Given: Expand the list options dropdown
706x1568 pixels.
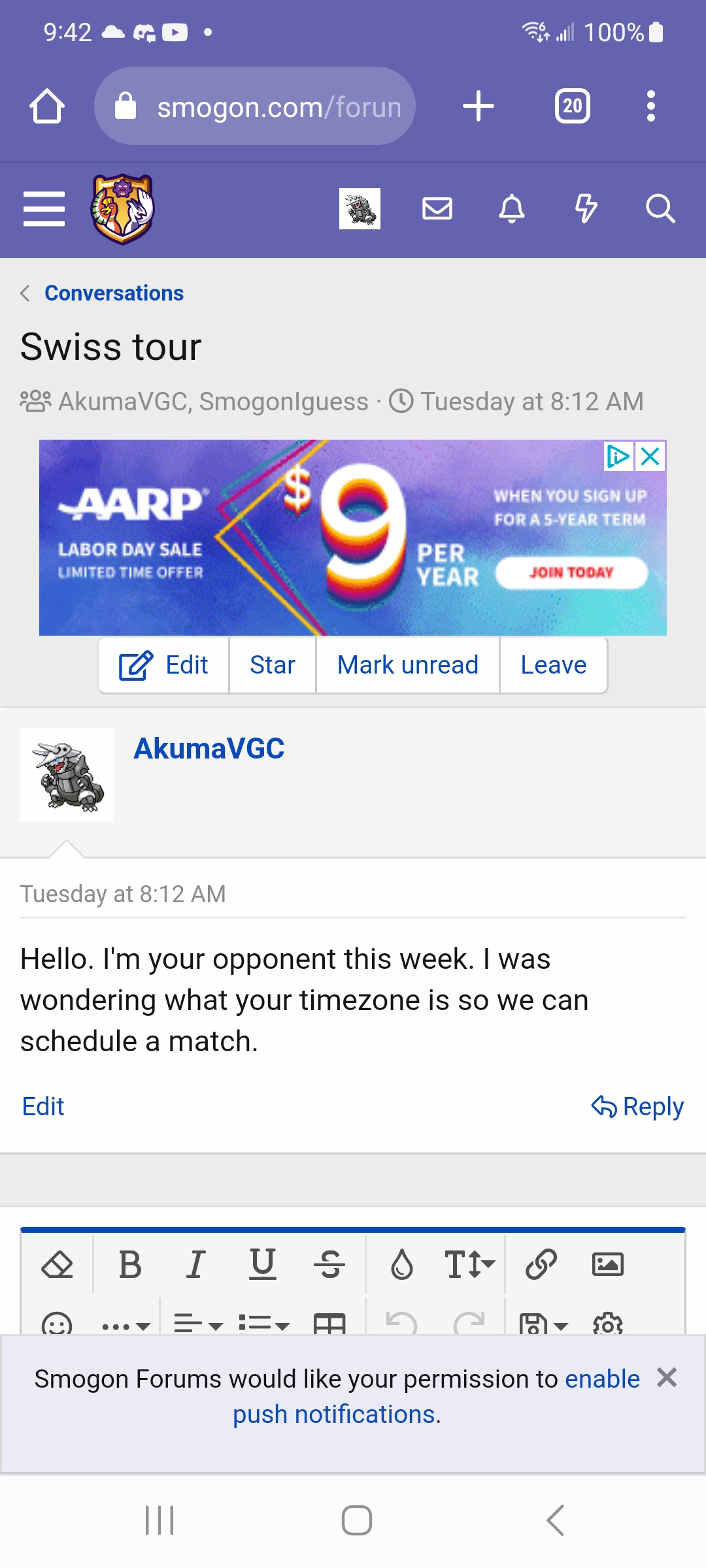Looking at the screenshot, I should coord(264,1324).
